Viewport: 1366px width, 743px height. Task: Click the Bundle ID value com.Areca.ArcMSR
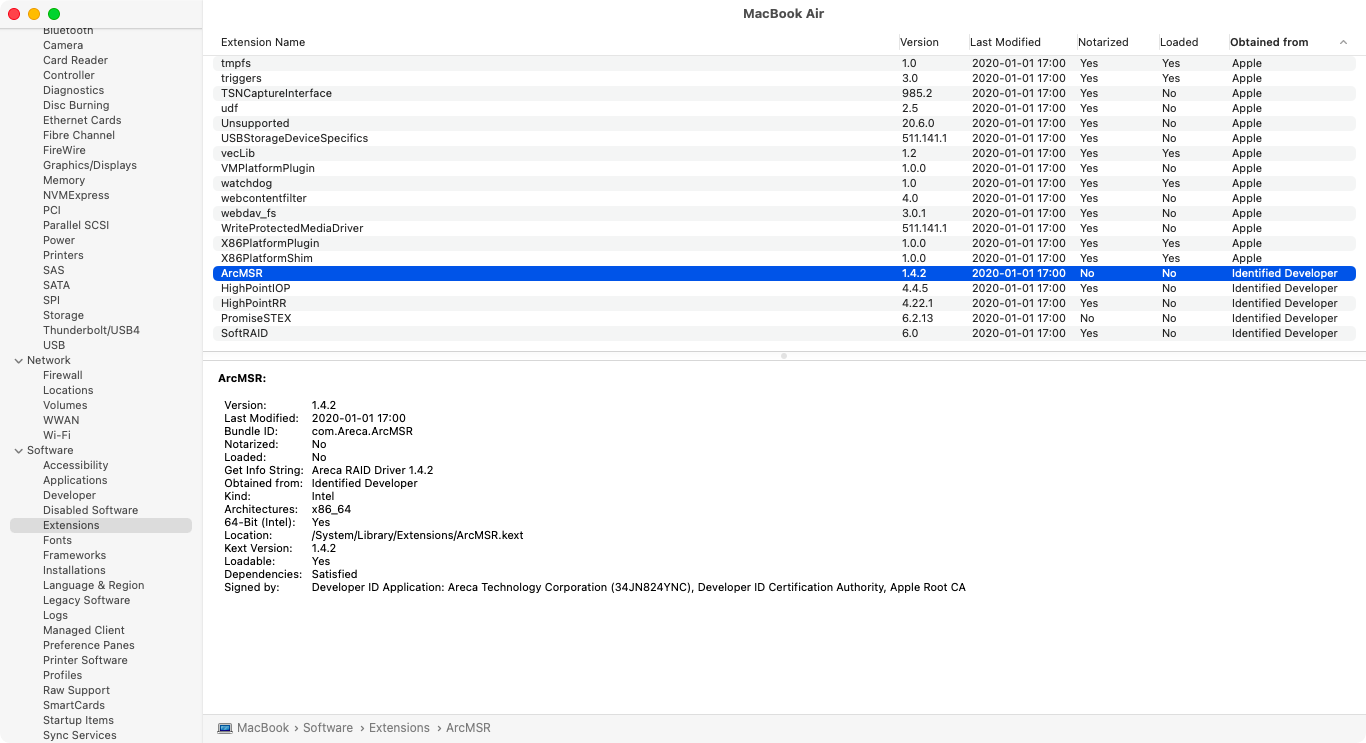(x=362, y=431)
